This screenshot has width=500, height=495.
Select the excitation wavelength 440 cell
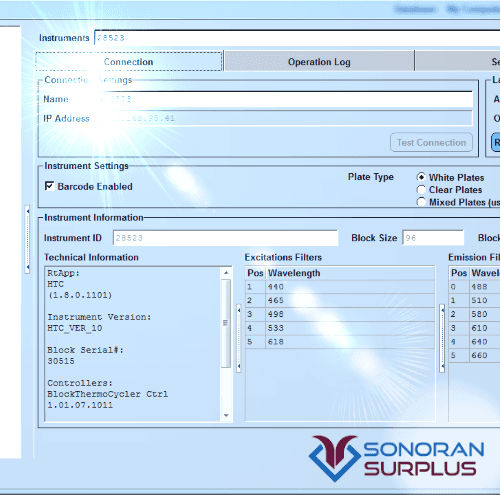350,287
